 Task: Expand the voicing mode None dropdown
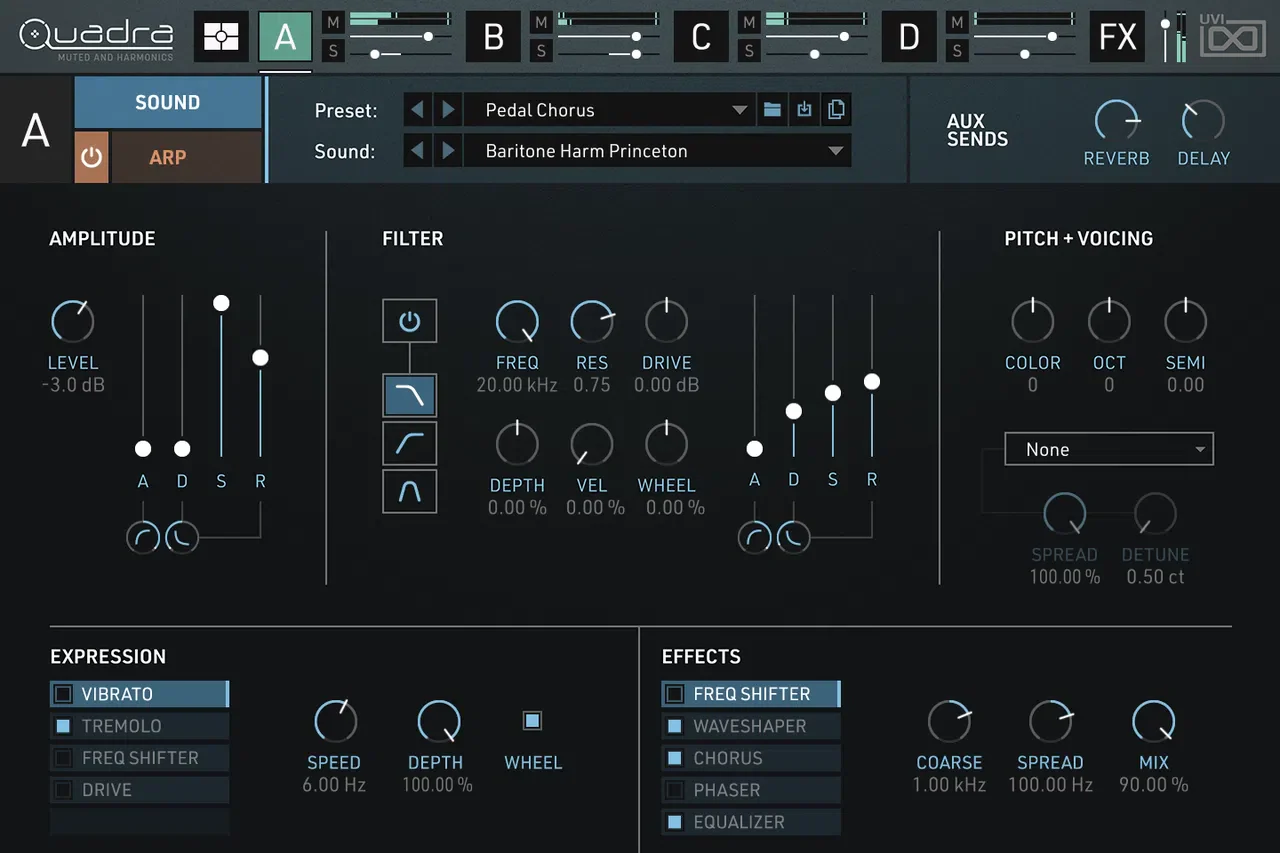1109,449
